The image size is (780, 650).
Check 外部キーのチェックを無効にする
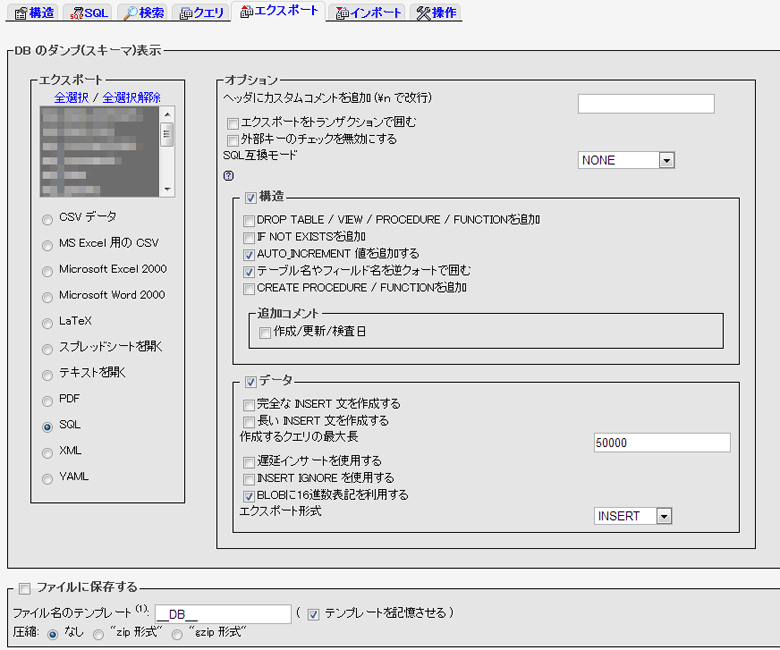[x=232, y=140]
